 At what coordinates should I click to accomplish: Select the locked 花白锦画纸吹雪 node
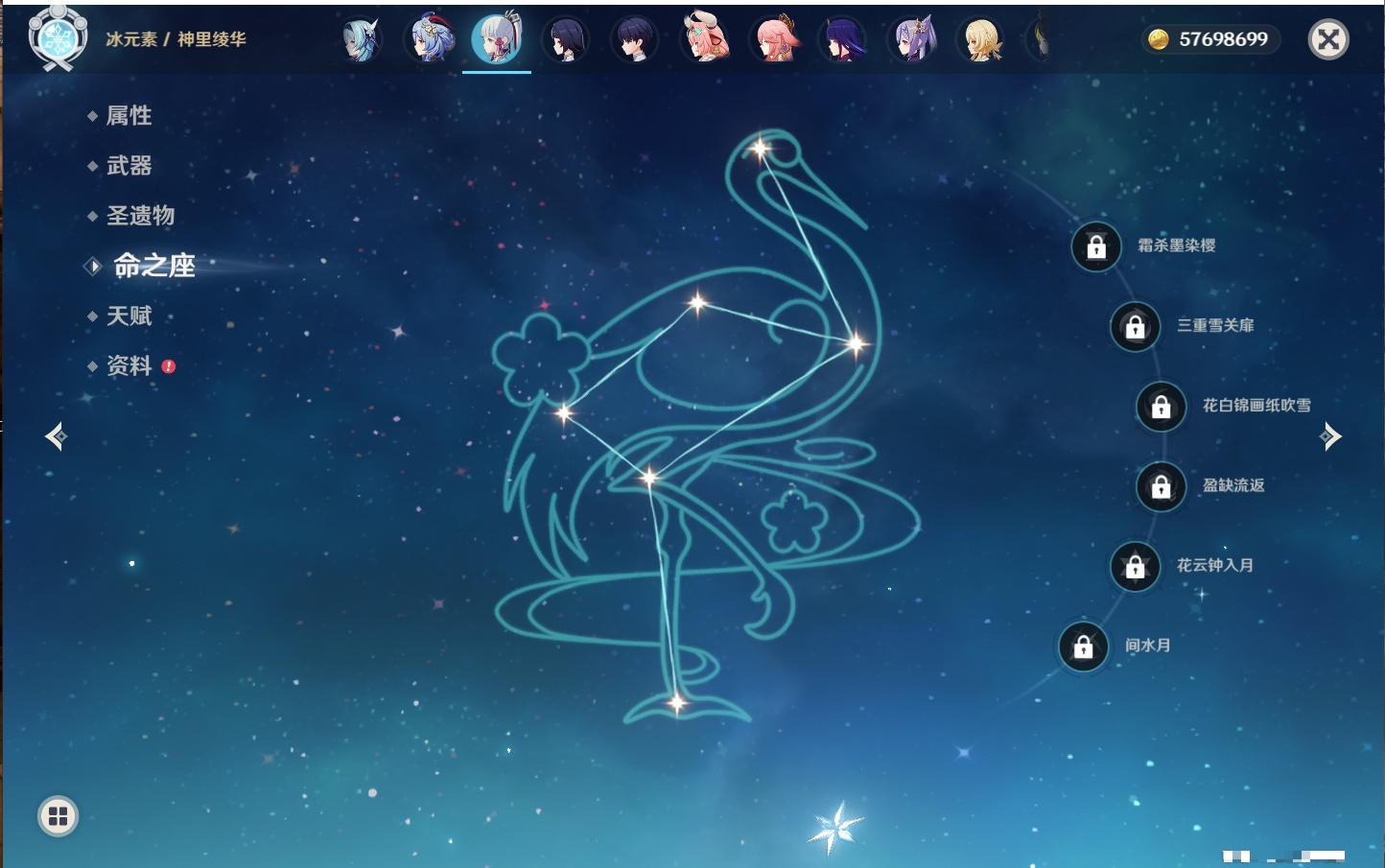click(1162, 407)
